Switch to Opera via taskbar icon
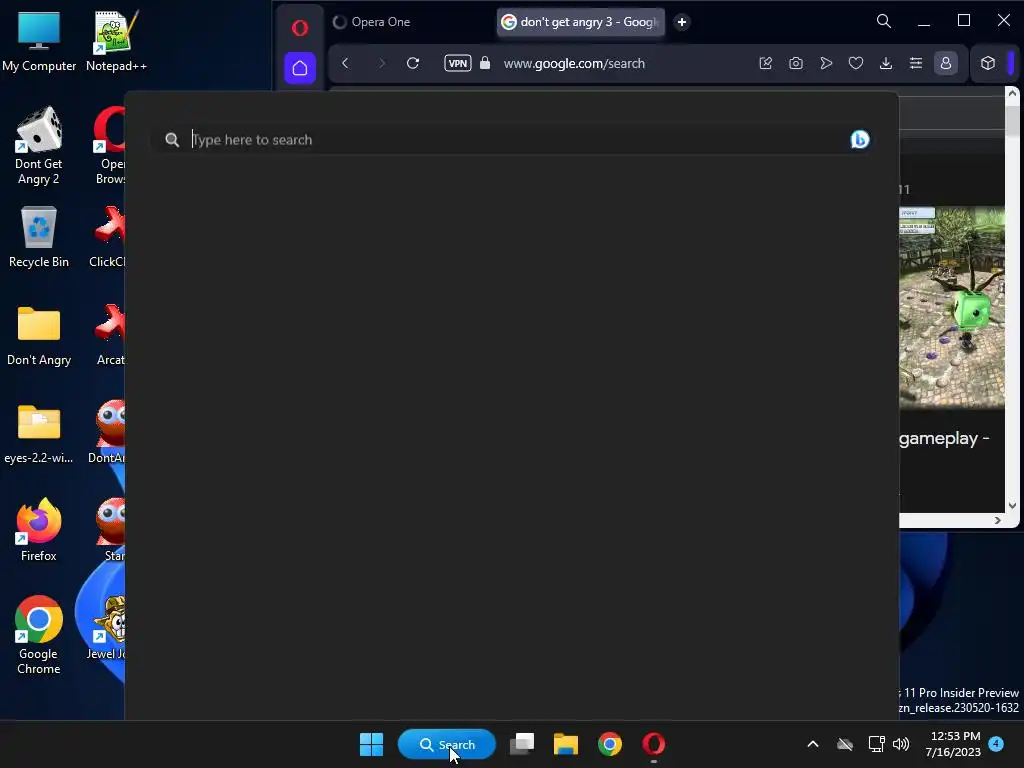This screenshot has height=768, width=1024. point(654,744)
